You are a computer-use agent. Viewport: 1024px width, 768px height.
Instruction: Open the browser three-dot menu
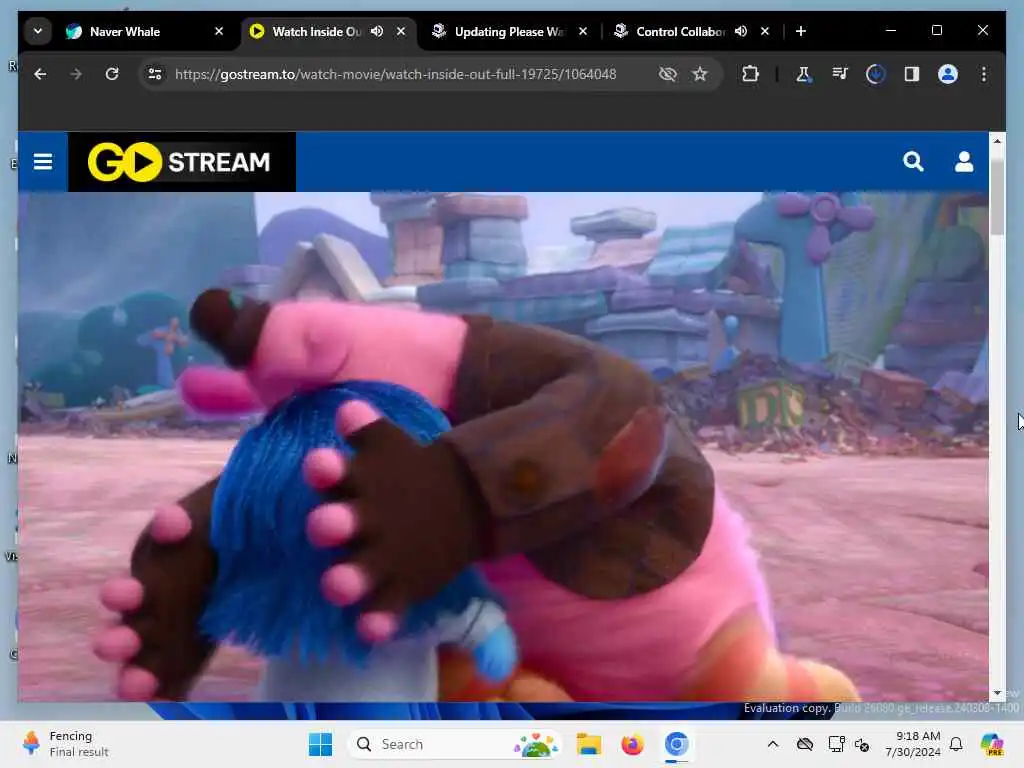tap(984, 74)
